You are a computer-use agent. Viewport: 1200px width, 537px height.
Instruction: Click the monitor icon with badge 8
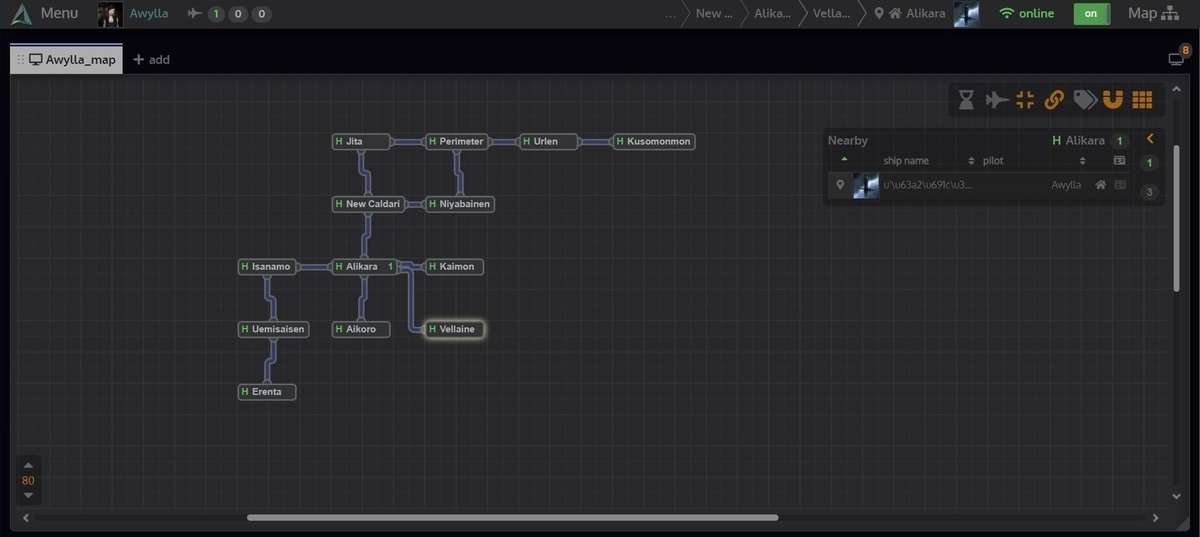point(1177,59)
